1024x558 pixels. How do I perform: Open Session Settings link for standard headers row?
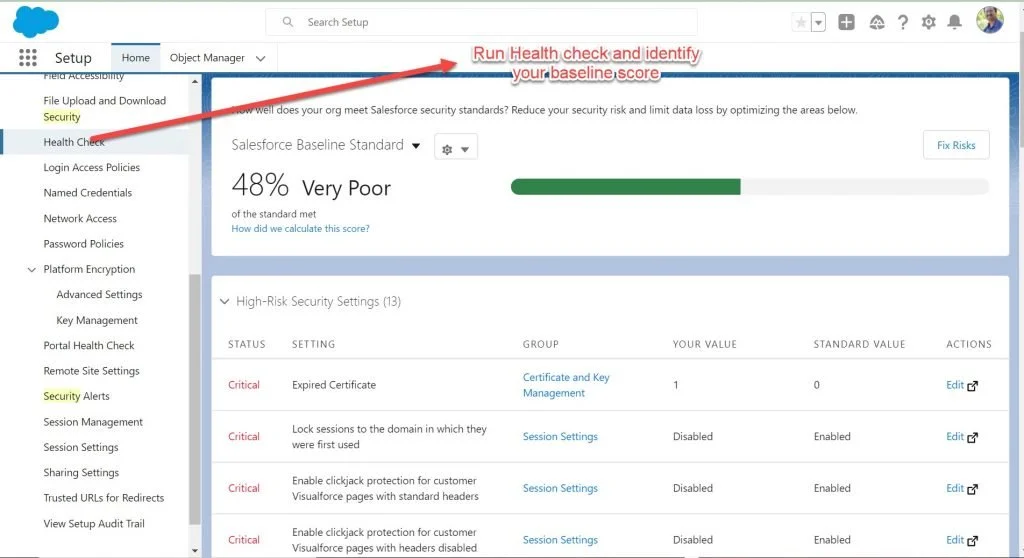[560, 488]
